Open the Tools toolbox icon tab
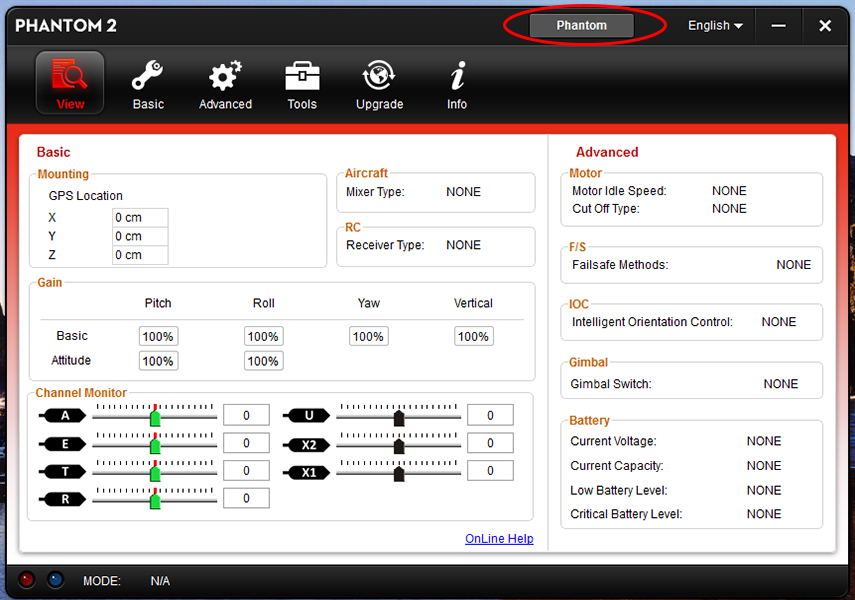The height and width of the screenshot is (600, 855). (x=302, y=85)
